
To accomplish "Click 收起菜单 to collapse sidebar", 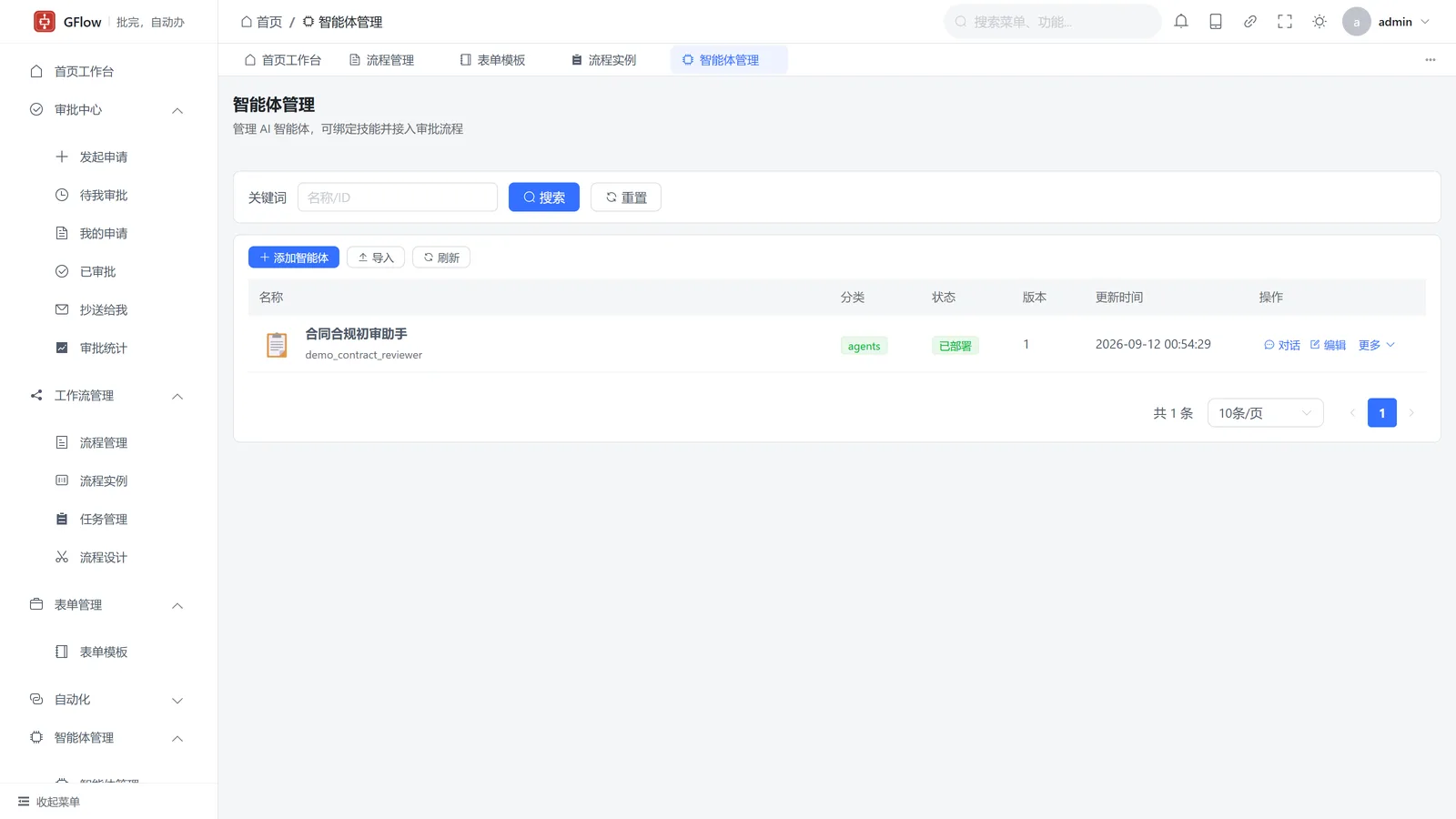I will point(49,802).
